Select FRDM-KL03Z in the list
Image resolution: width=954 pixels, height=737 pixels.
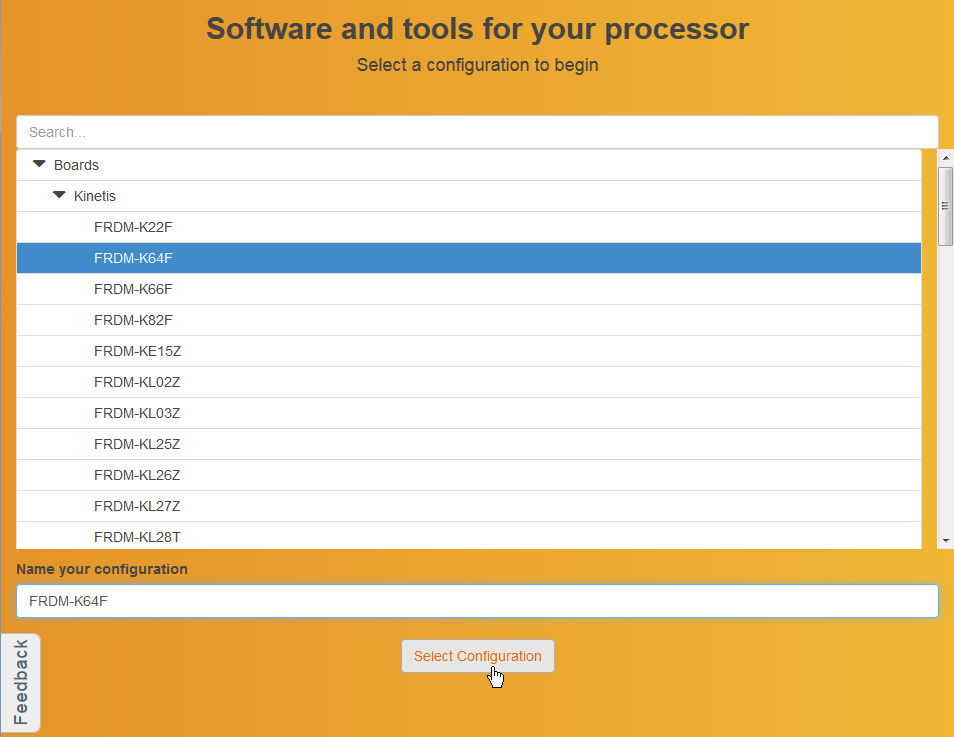[x=137, y=413]
